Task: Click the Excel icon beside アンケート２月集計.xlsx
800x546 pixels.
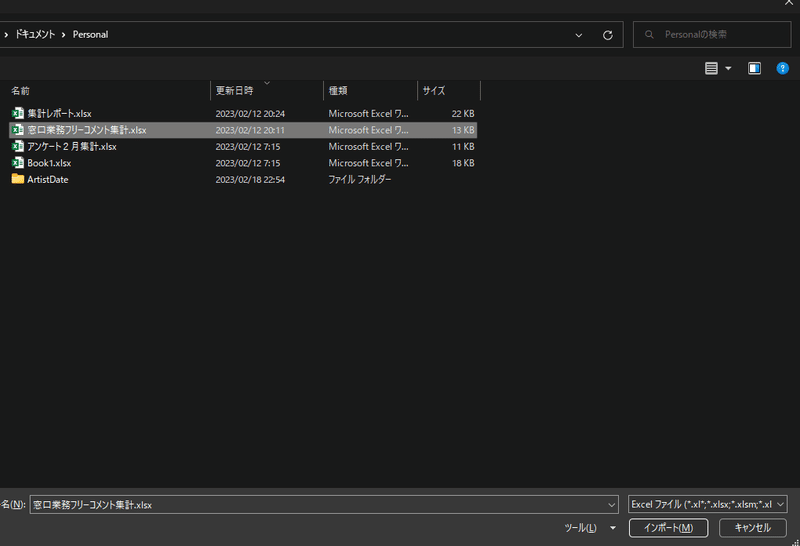Action: 18,146
